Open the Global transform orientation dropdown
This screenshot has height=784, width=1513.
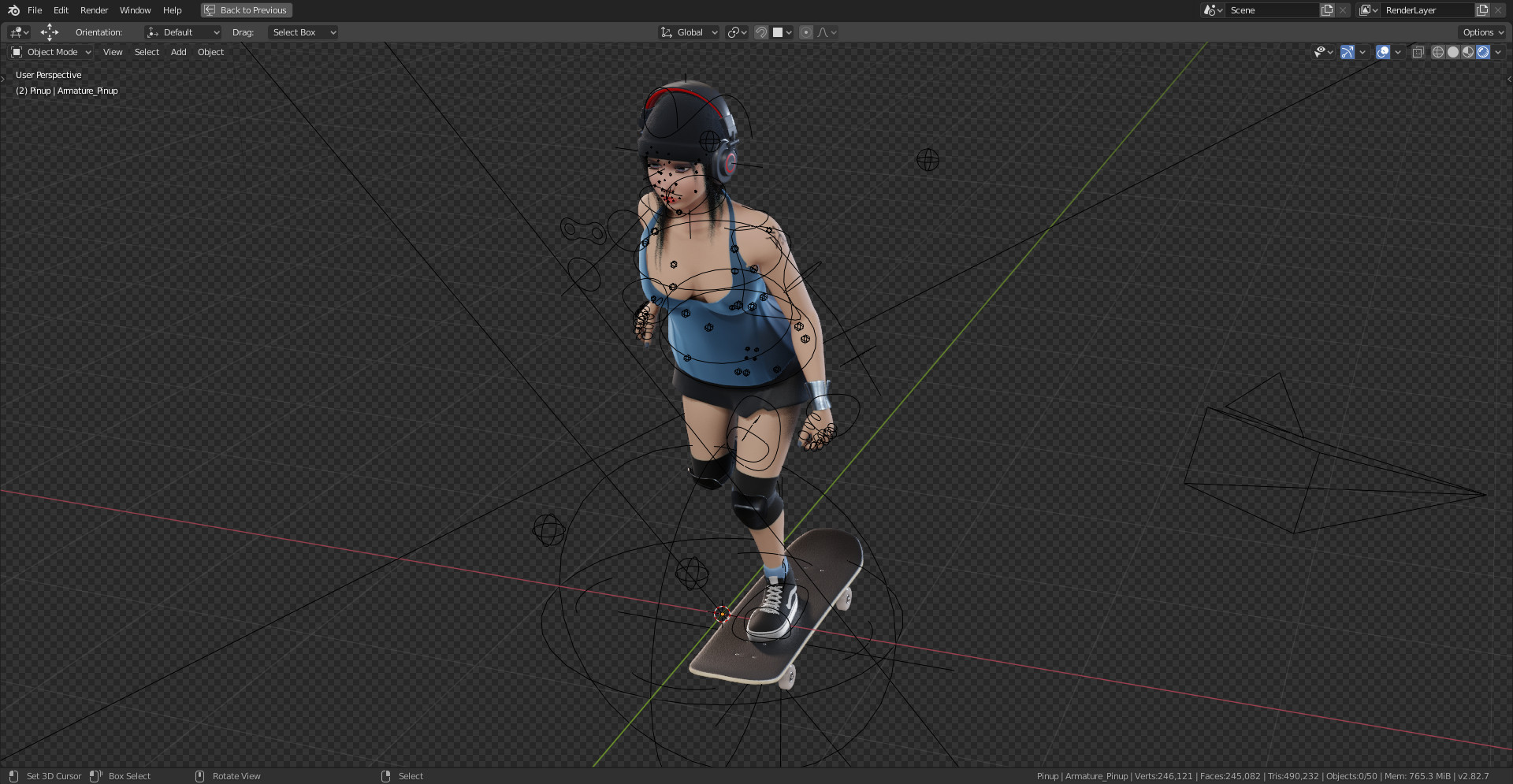point(690,32)
